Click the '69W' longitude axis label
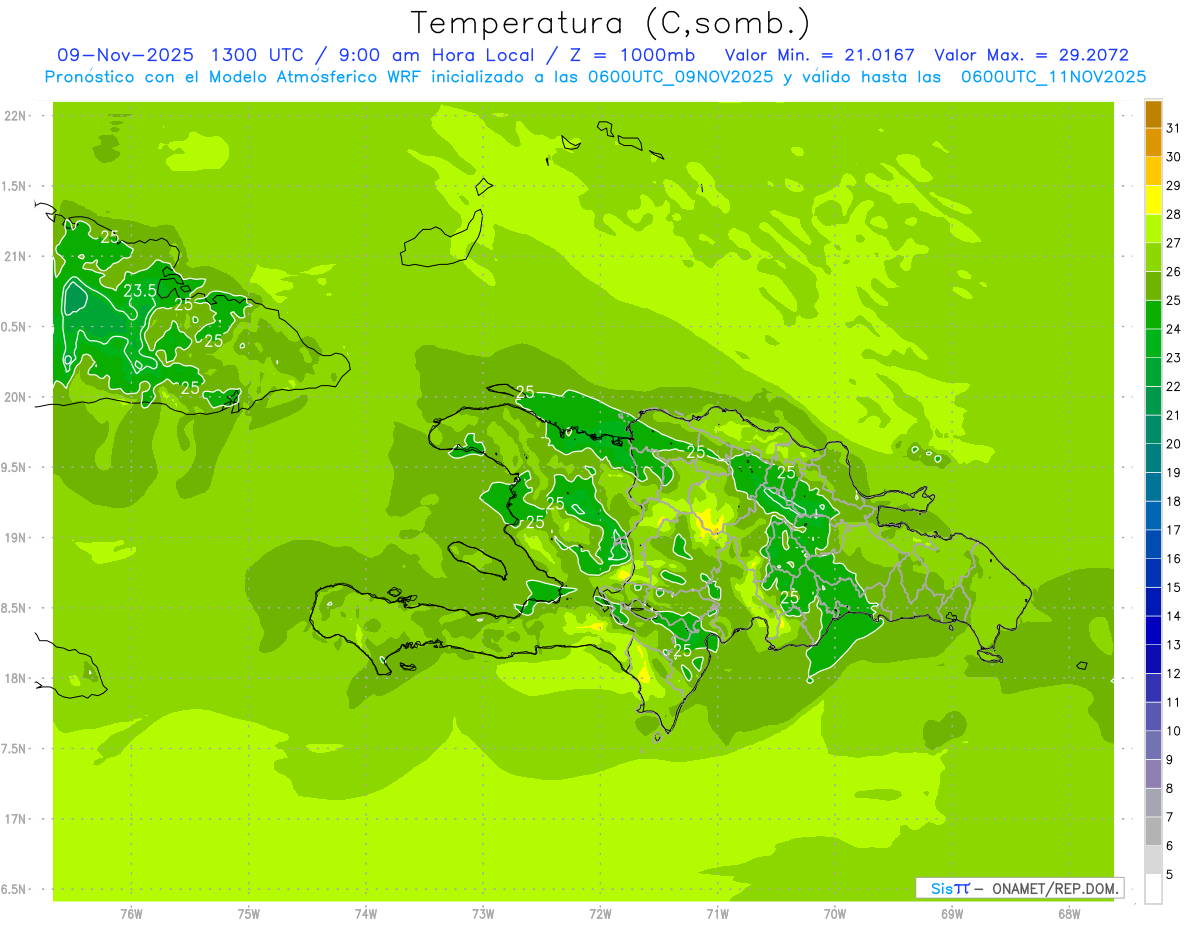Image resolution: width=1200 pixels, height=927 pixels. [x=952, y=914]
